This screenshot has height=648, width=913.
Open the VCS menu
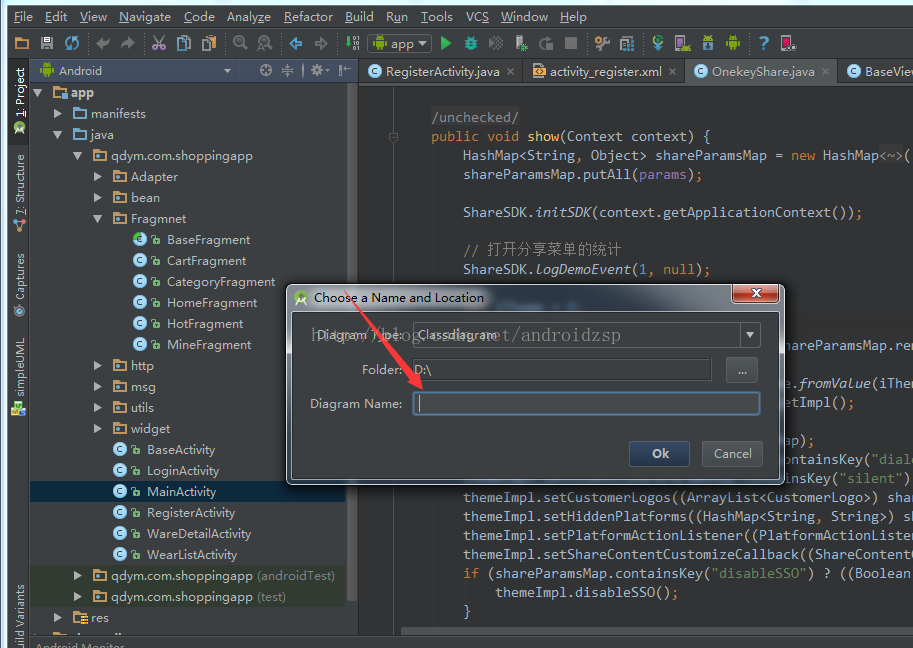477,17
